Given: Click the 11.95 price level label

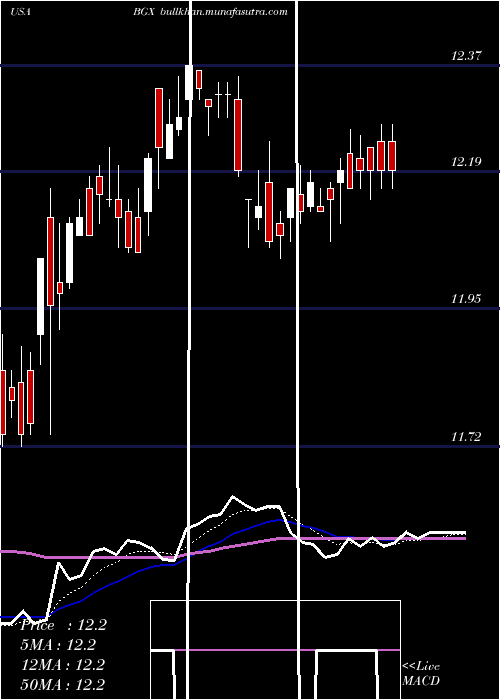Looking at the screenshot, I should tap(466, 299).
